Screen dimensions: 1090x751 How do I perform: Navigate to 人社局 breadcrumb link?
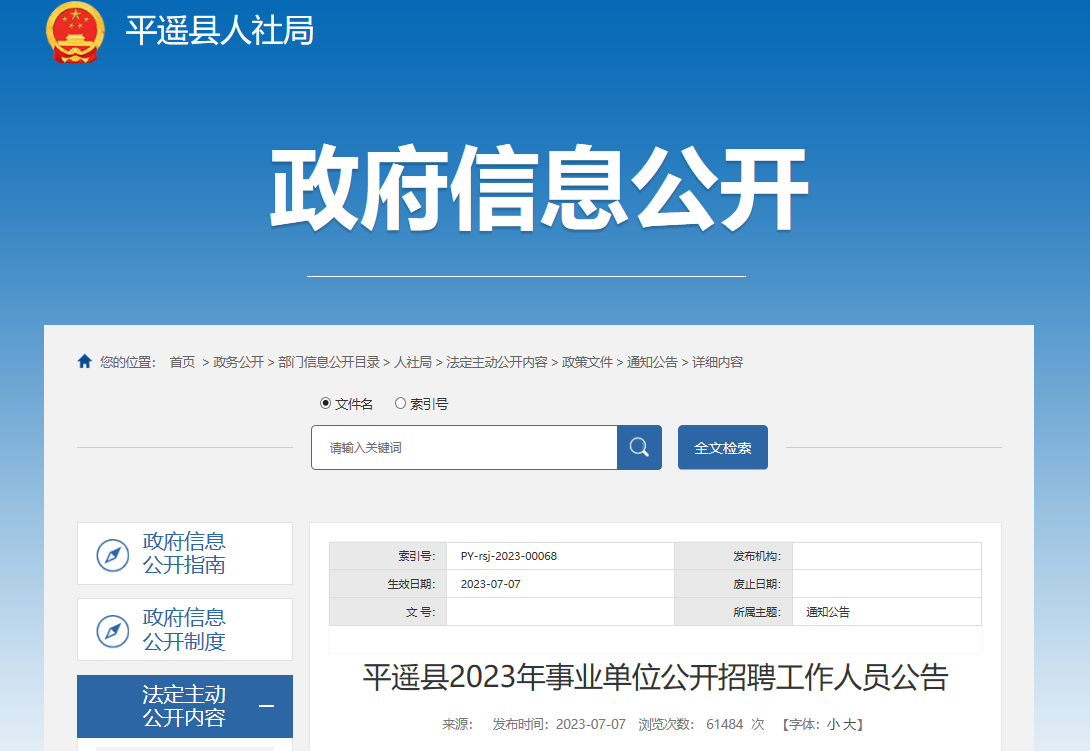point(413,362)
